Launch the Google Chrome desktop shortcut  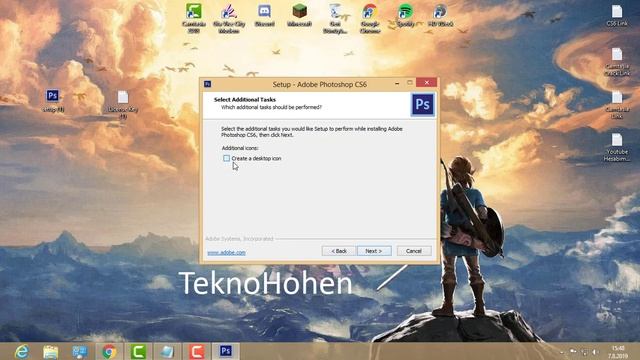point(370,18)
